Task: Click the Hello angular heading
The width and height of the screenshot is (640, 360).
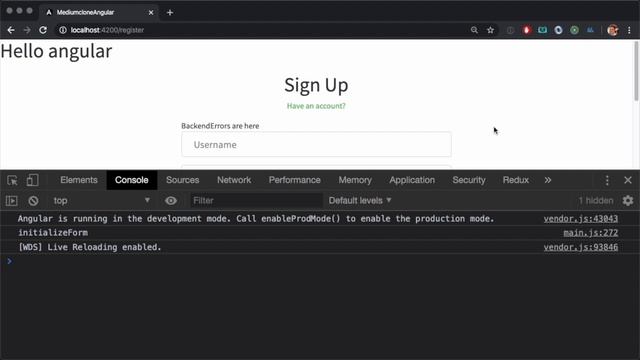Action: [56, 51]
